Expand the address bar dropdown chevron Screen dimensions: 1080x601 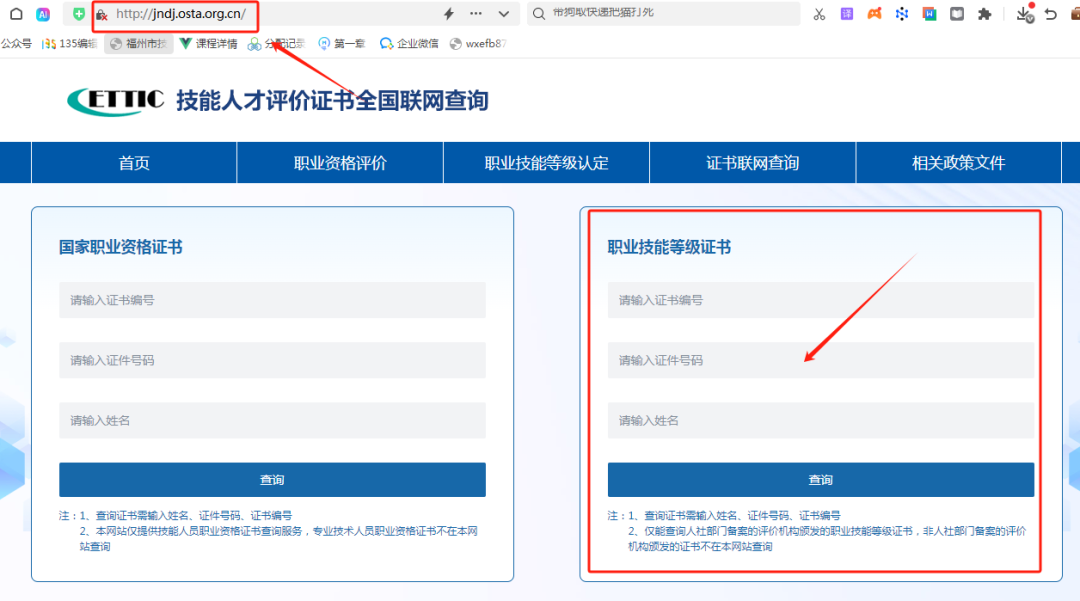(503, 14)
